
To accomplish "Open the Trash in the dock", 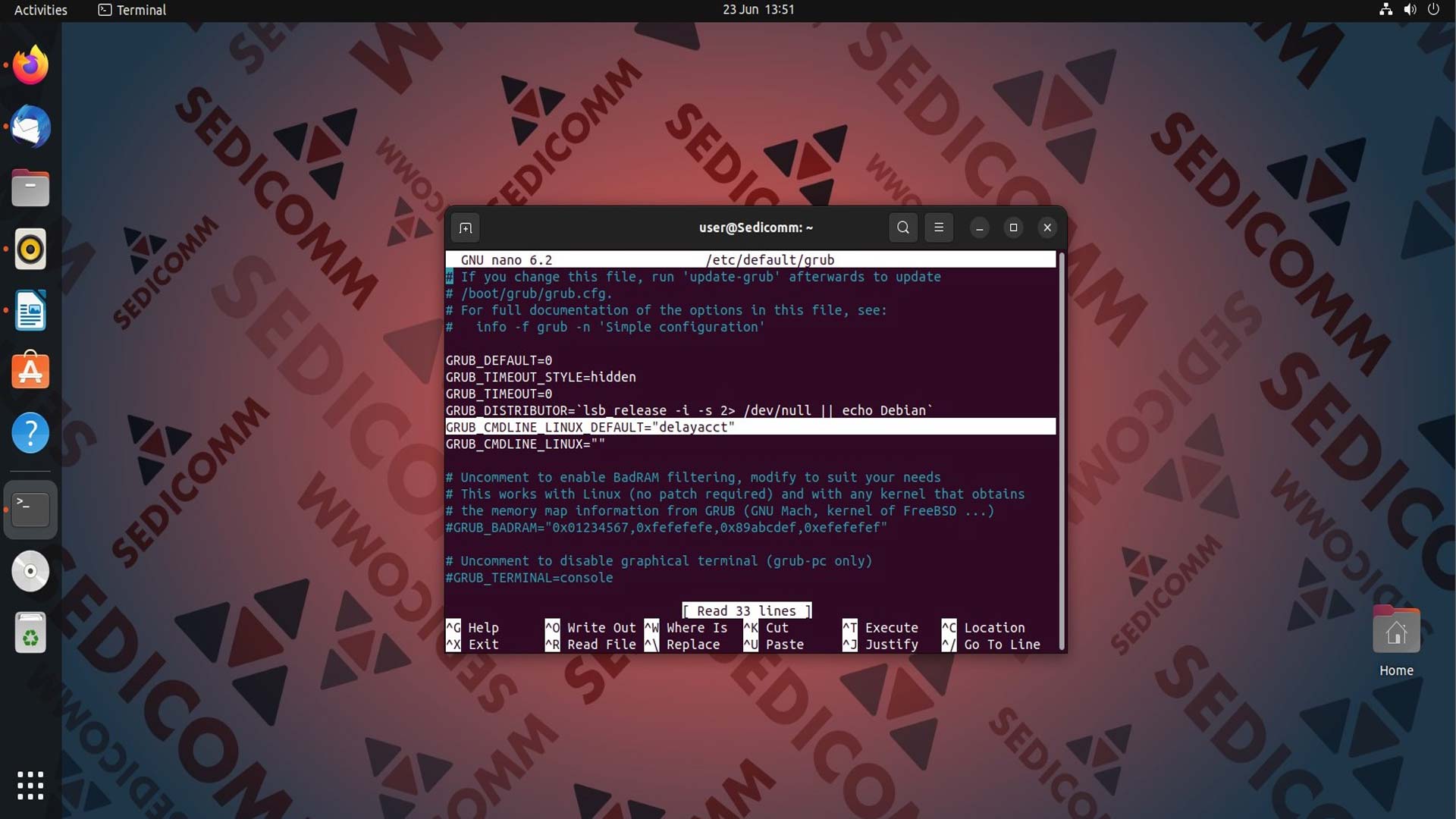I will tap(30, 632).
